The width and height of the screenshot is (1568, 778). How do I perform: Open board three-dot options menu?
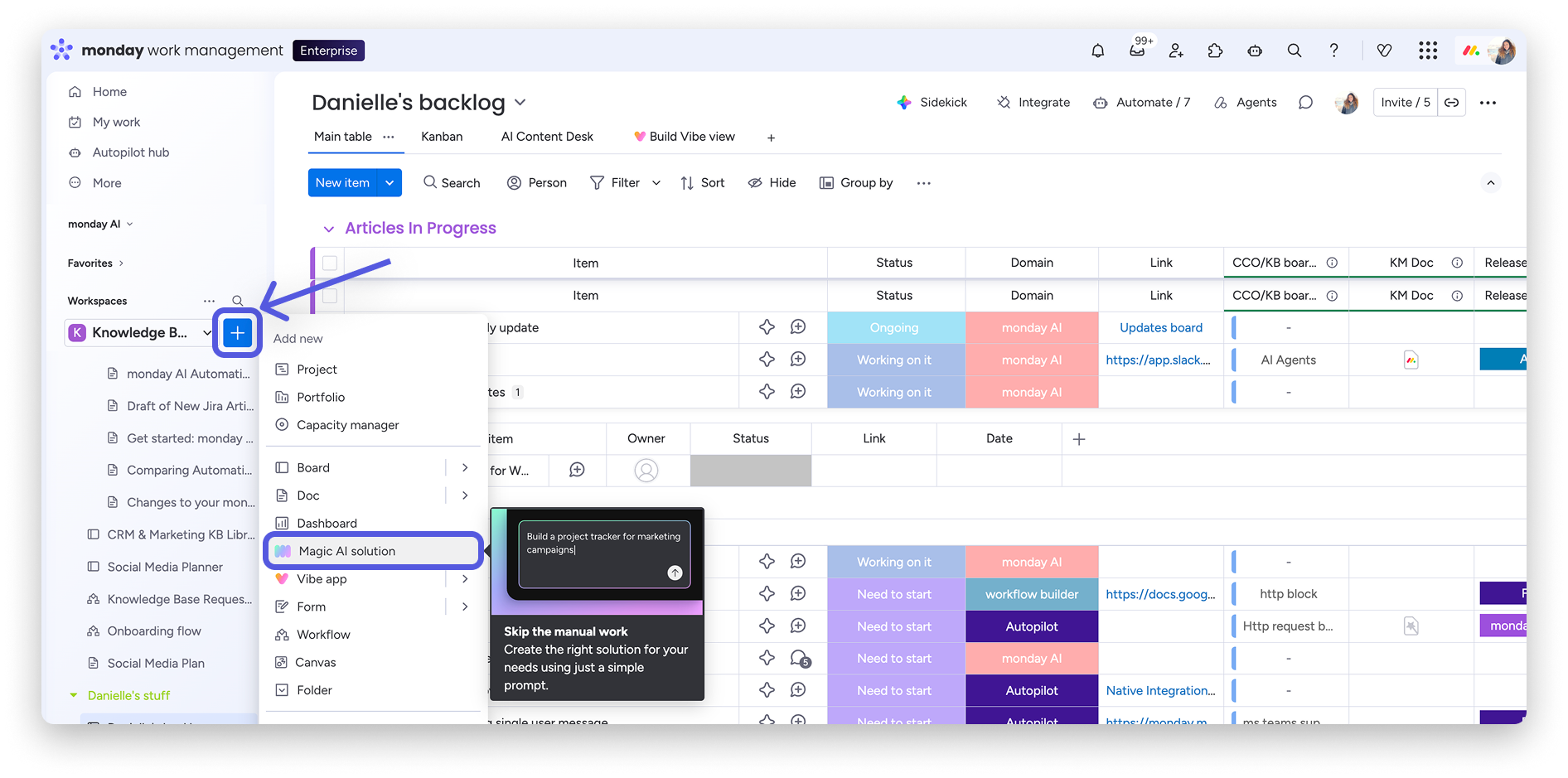[1488, 103]
